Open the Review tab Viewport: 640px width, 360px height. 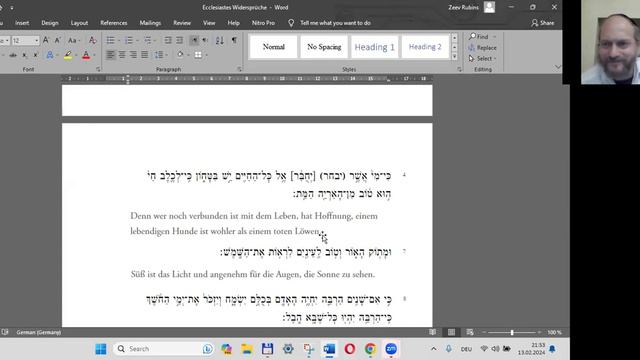pyautogui.click(x=182, y=23)
